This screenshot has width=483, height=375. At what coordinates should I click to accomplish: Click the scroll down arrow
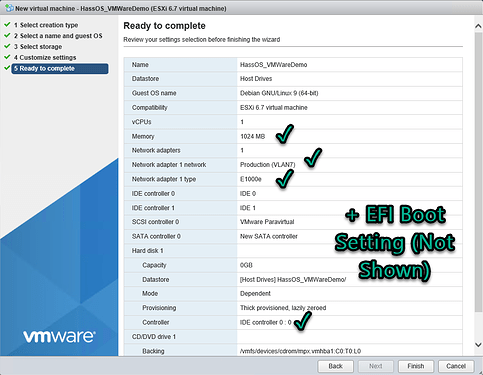478,345
